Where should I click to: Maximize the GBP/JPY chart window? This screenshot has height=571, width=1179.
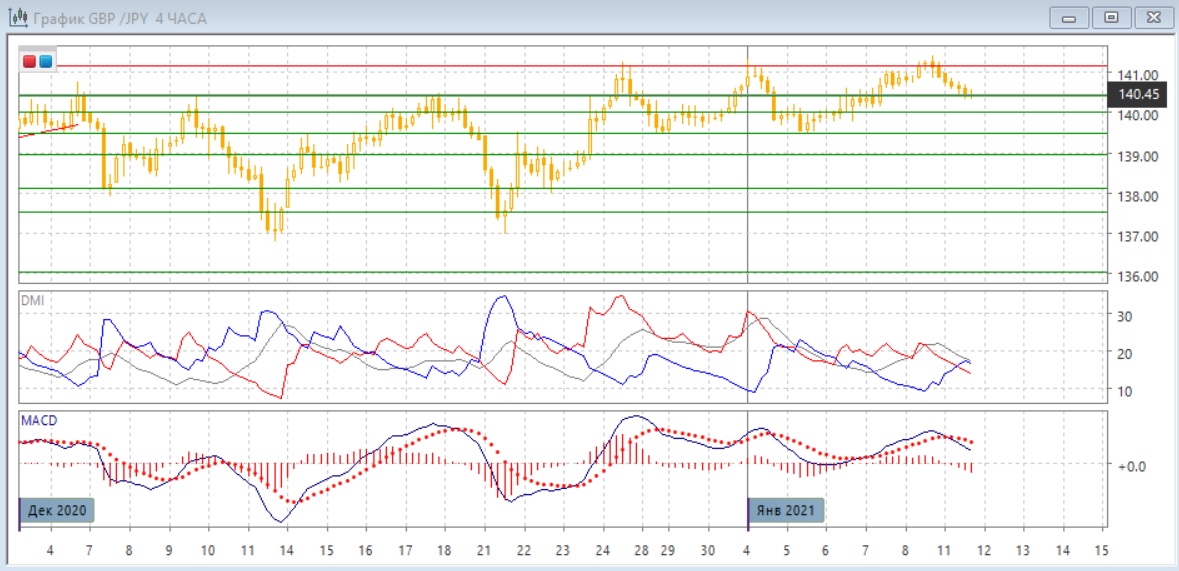[x=1111, y=17]
